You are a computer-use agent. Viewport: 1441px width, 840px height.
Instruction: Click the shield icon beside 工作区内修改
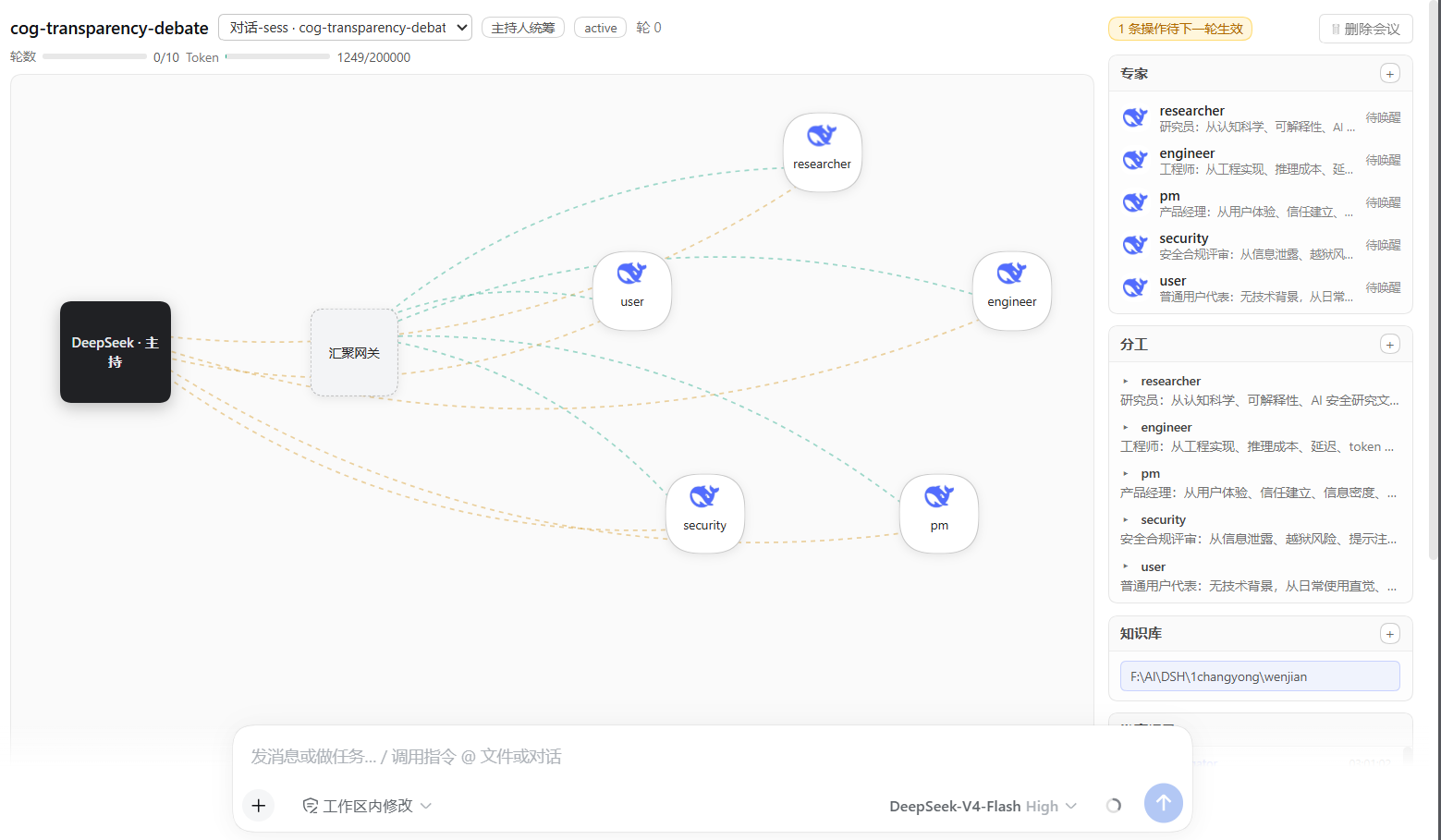[311, 806]
